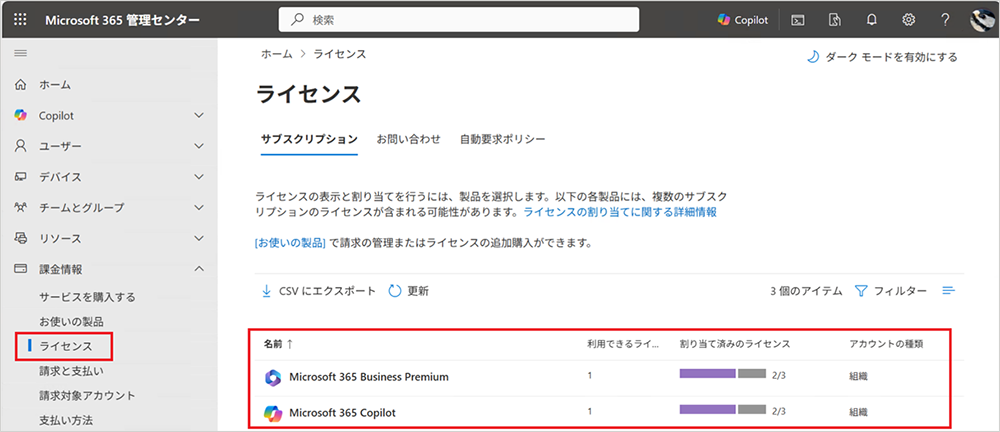Expand the デバイス navigation section

(x=108, y=177)
